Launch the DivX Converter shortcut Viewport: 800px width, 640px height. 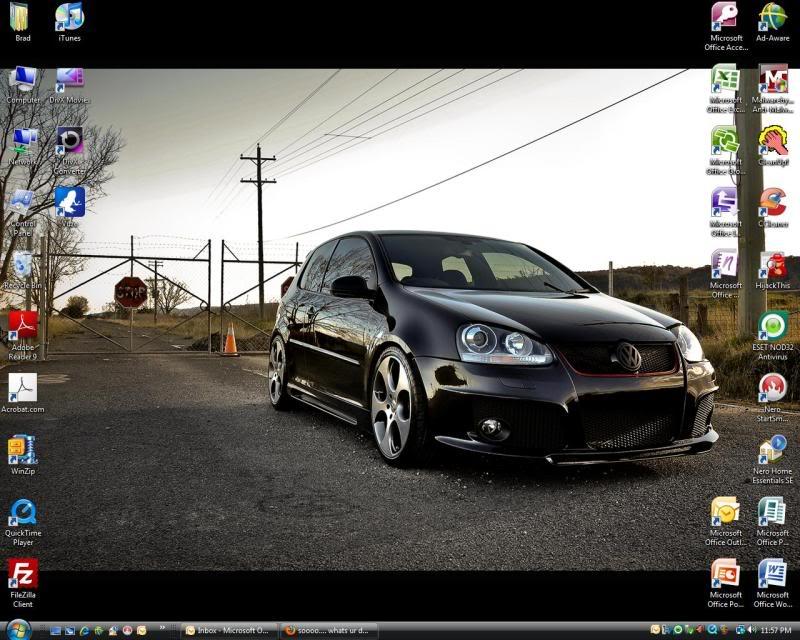69,151
